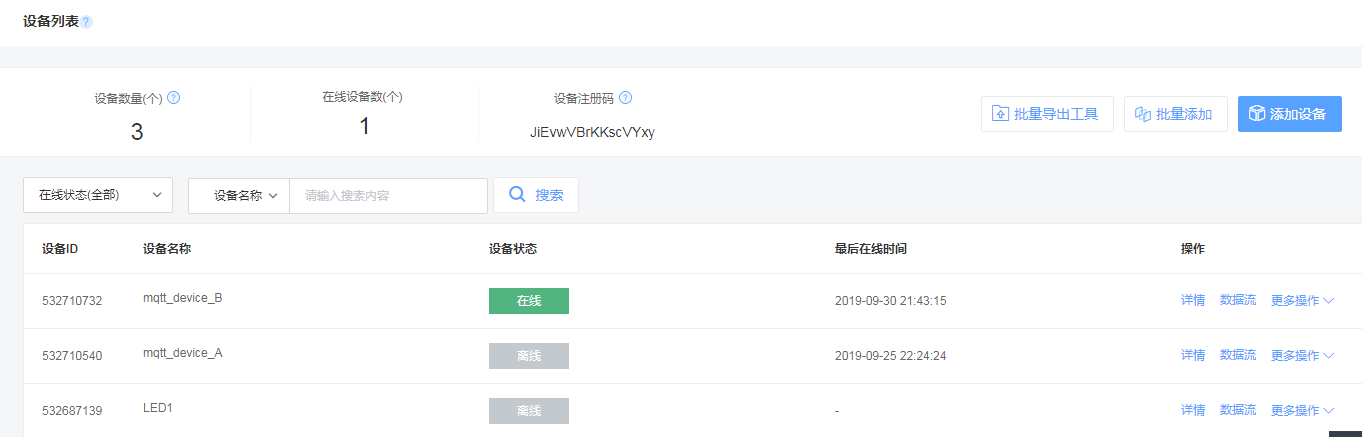1362x437 pixels.
Task: Expand 更多操作 for LED1
Action: [1302, 410]
